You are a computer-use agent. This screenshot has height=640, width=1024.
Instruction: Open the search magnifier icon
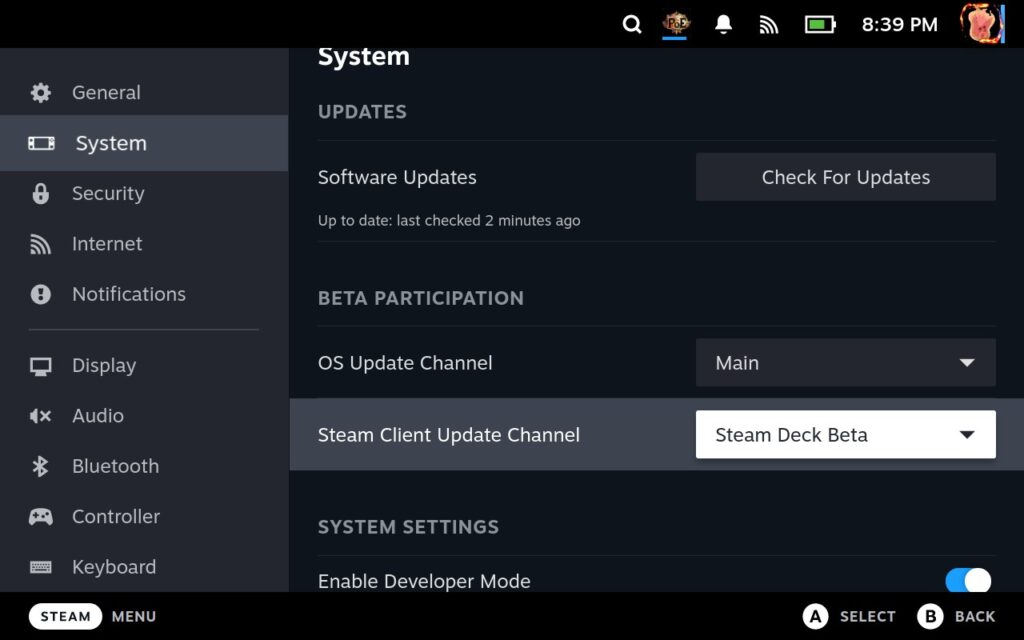click(632, 25)
